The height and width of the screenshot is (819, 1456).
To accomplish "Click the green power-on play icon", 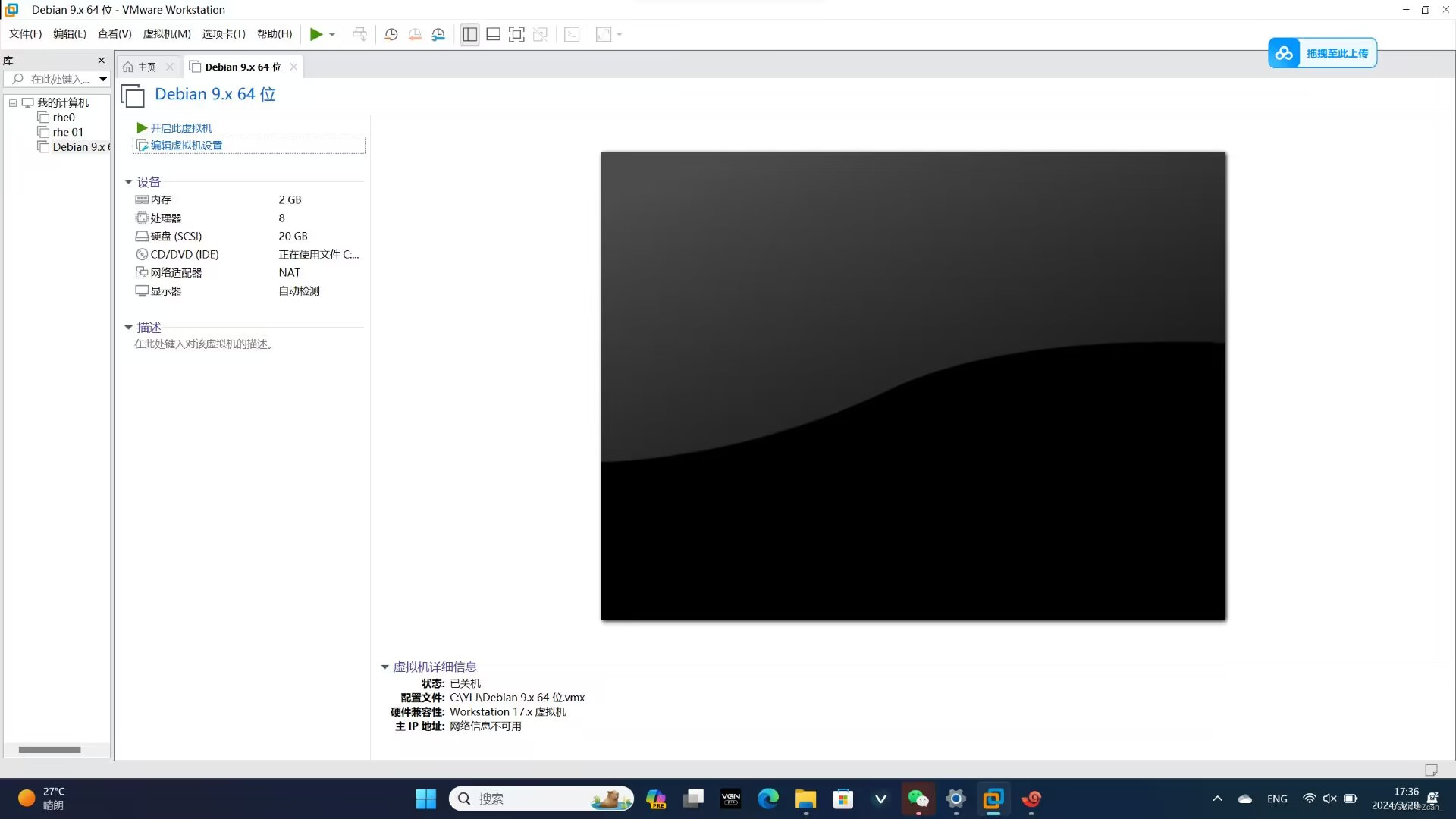I will click(x=316, y=34).
